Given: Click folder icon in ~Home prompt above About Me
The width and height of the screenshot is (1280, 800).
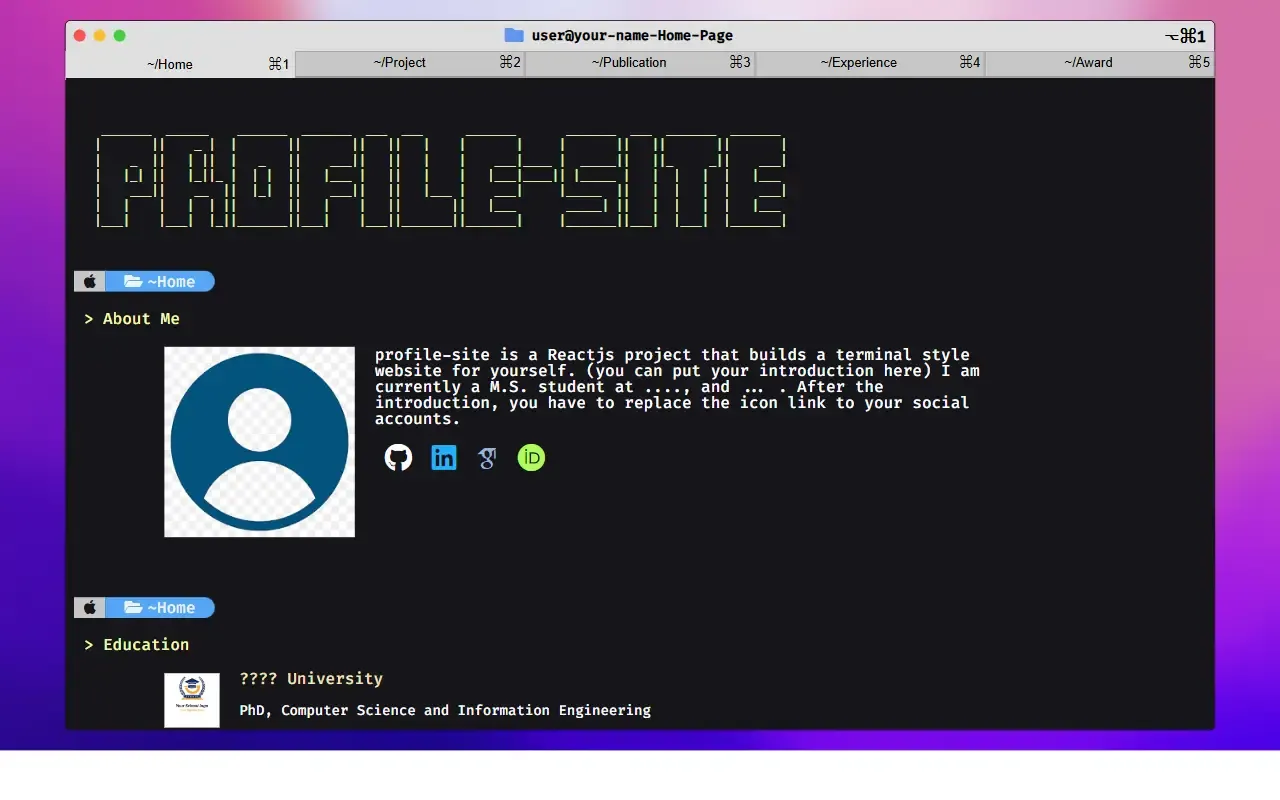Looking at the screenshot, I should click(x=132, y=282).
